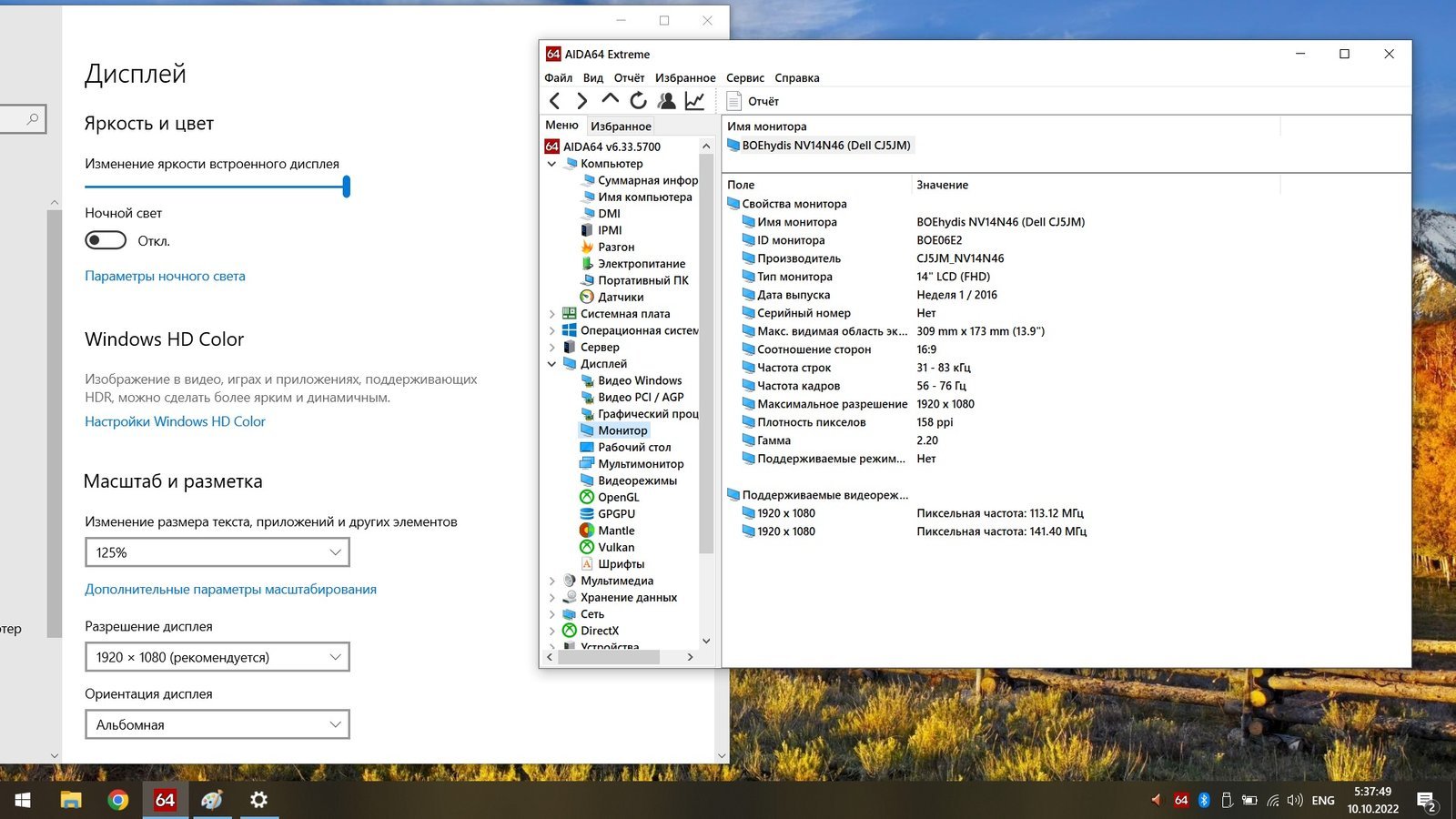Expand the Сервер tree node
This screenshot has height=819, width=1456.
(551, 347)
